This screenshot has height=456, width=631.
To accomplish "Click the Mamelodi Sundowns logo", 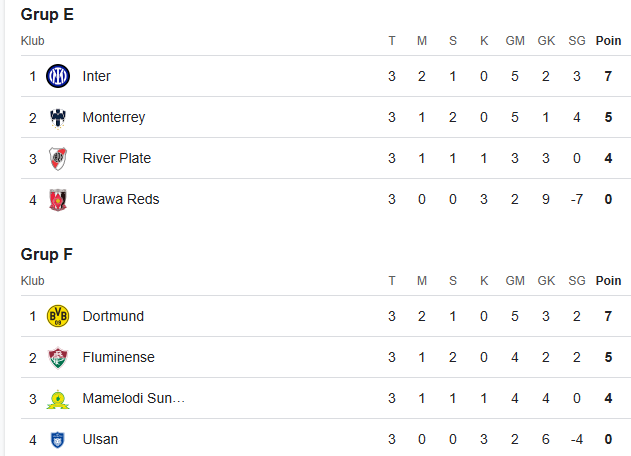I will [x=58, y=399].
